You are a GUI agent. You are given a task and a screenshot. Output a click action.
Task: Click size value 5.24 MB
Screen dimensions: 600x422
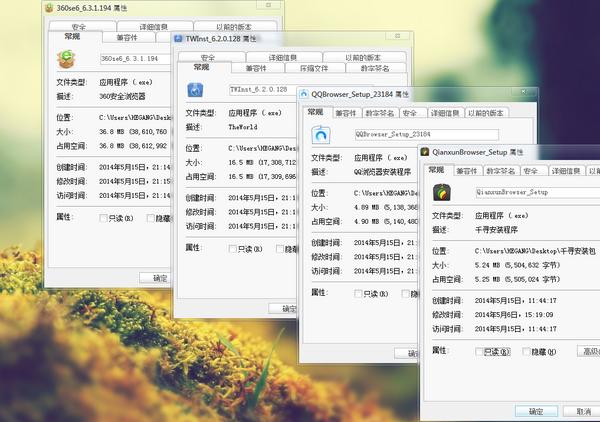click(x=517, y=265)
